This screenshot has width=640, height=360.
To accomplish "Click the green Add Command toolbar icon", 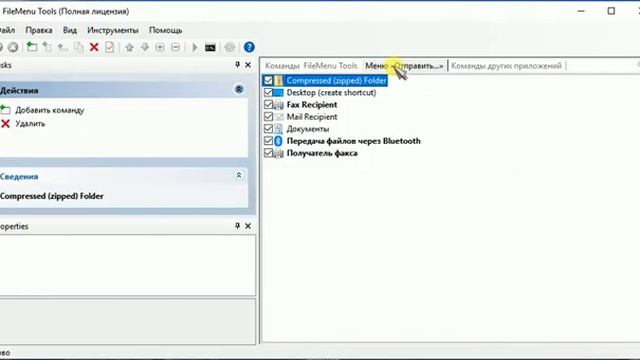I will 32,47.
